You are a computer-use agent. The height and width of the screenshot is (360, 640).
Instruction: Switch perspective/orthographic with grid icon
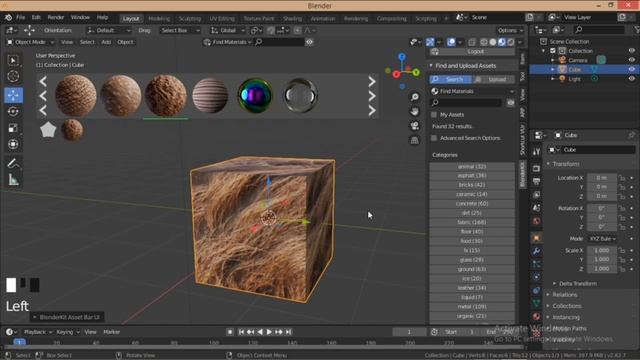point(415,140)
